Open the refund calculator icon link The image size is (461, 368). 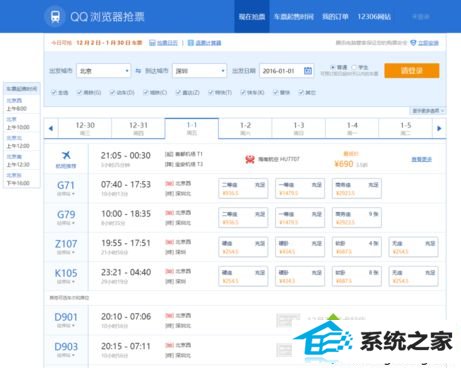coord(191,43)
